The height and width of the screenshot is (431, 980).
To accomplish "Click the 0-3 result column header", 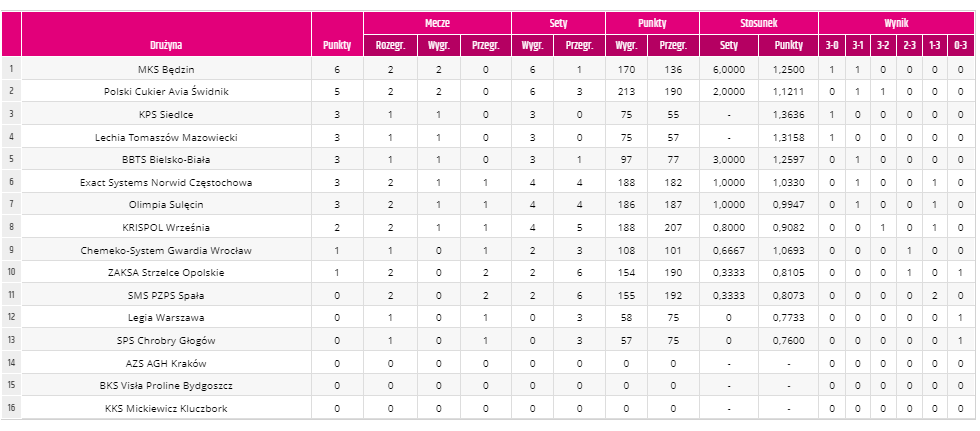I will 962,45.
